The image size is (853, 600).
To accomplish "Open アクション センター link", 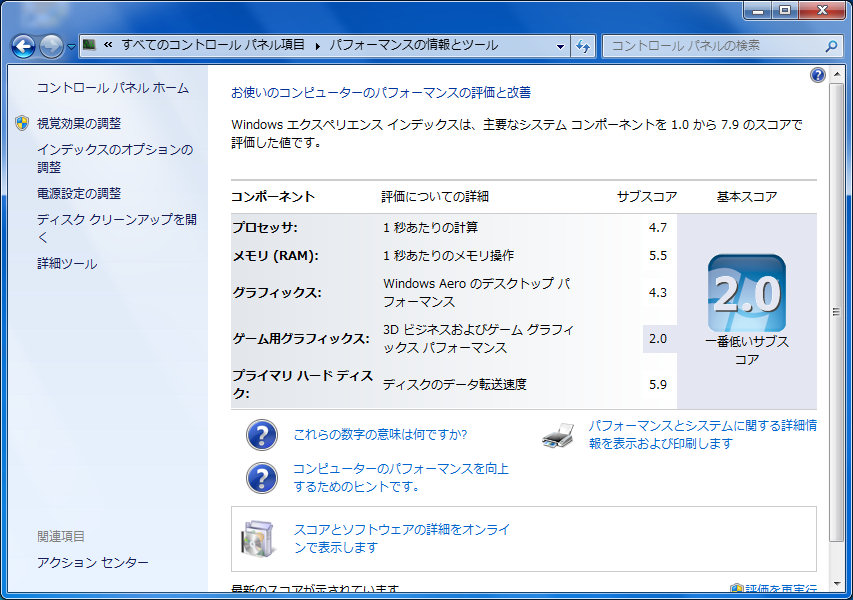I will 92,562.
